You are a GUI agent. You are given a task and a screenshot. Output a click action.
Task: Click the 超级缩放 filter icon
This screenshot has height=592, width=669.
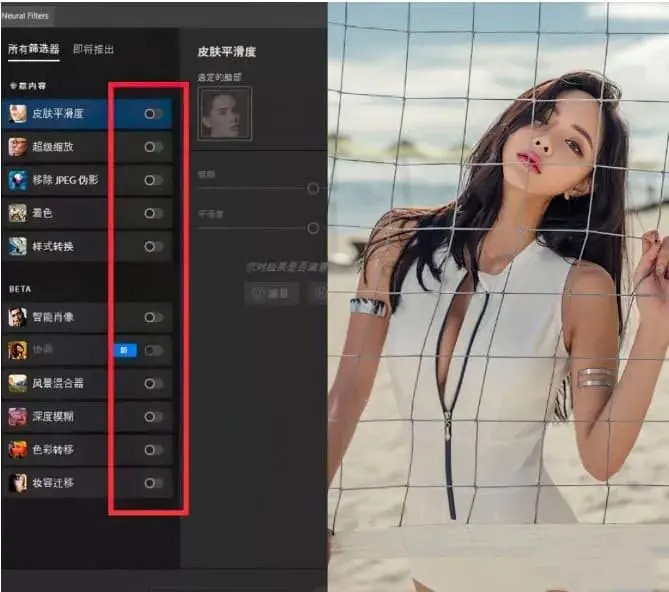[x=18, y=147]
